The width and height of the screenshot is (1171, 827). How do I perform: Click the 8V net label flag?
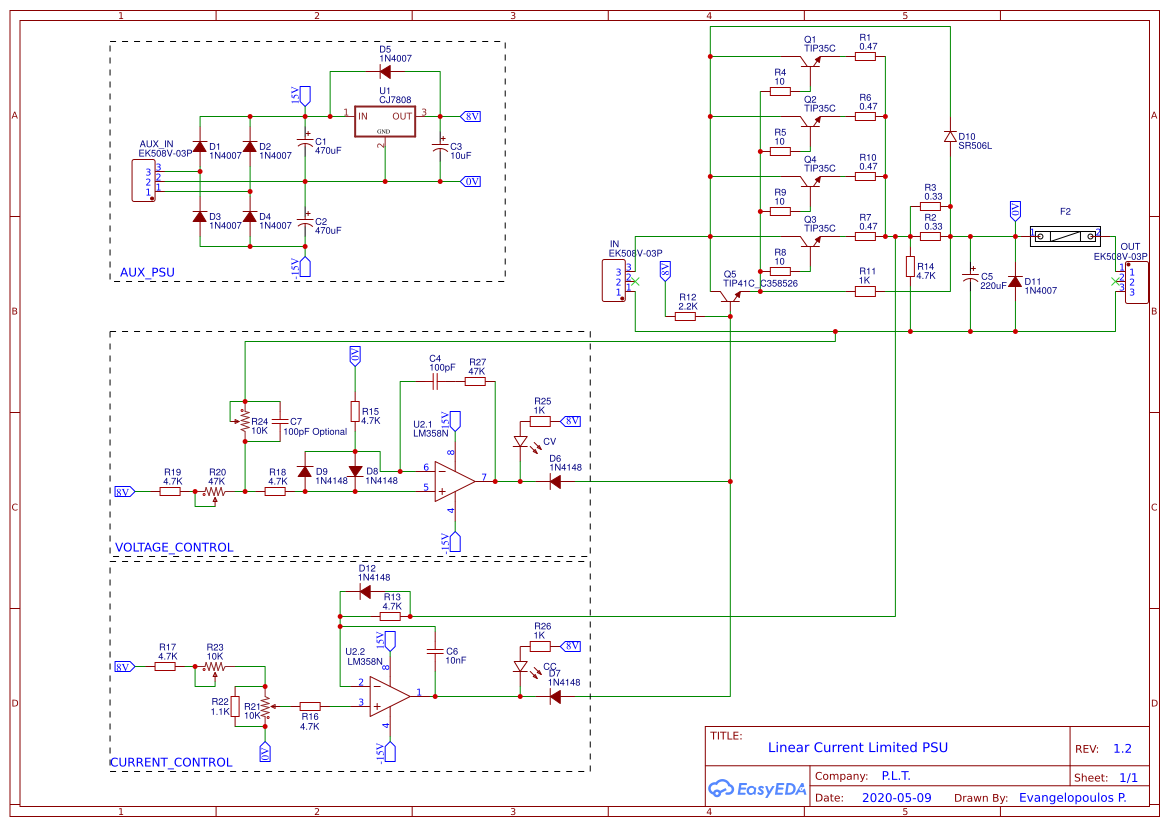pyautogui.click(x=469, y=116)
